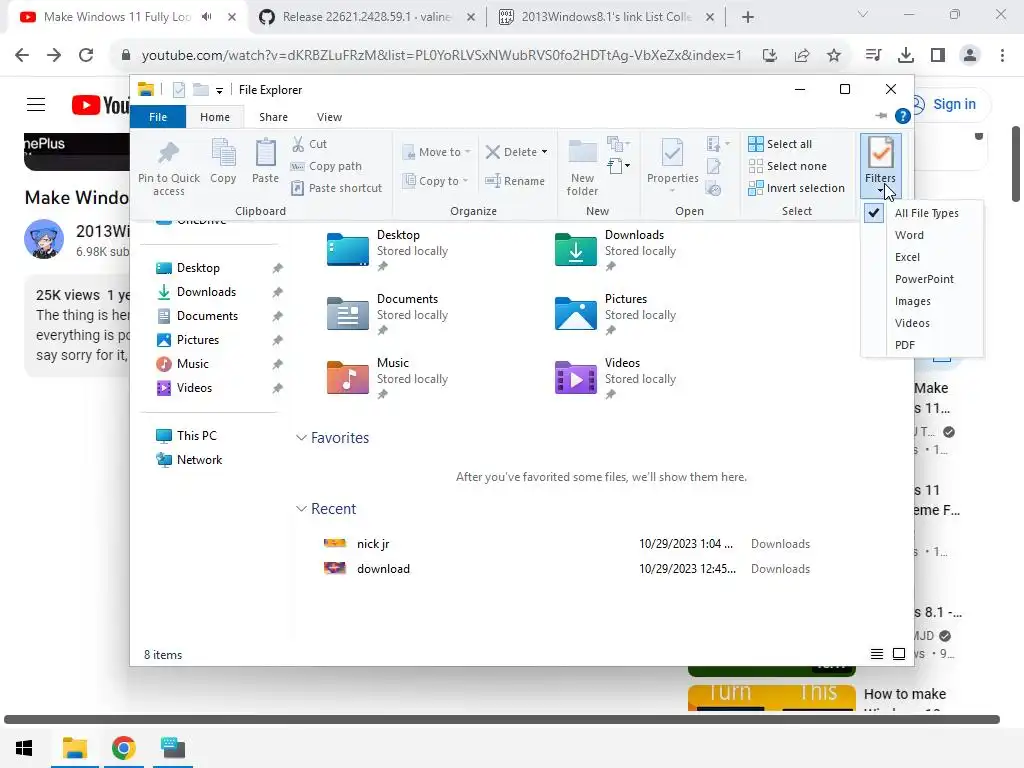Click File Explorer icon on the taskbar

coord(75,748)
